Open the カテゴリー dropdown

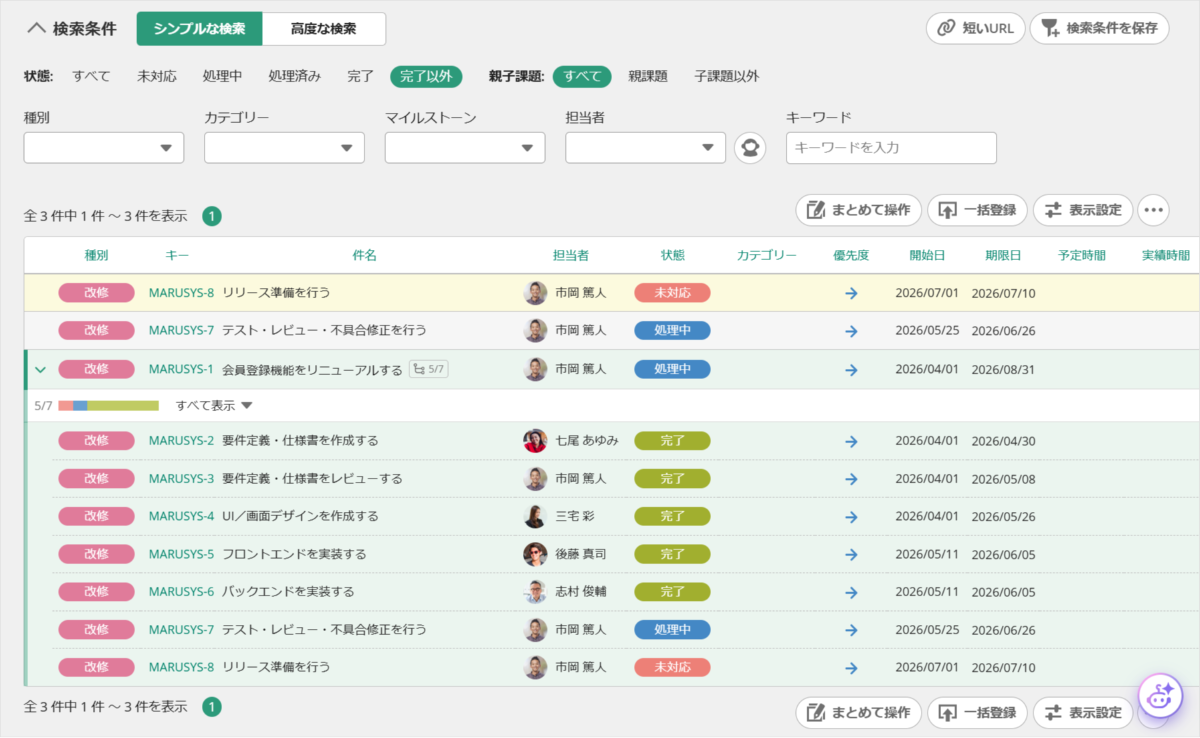point(284,148)
